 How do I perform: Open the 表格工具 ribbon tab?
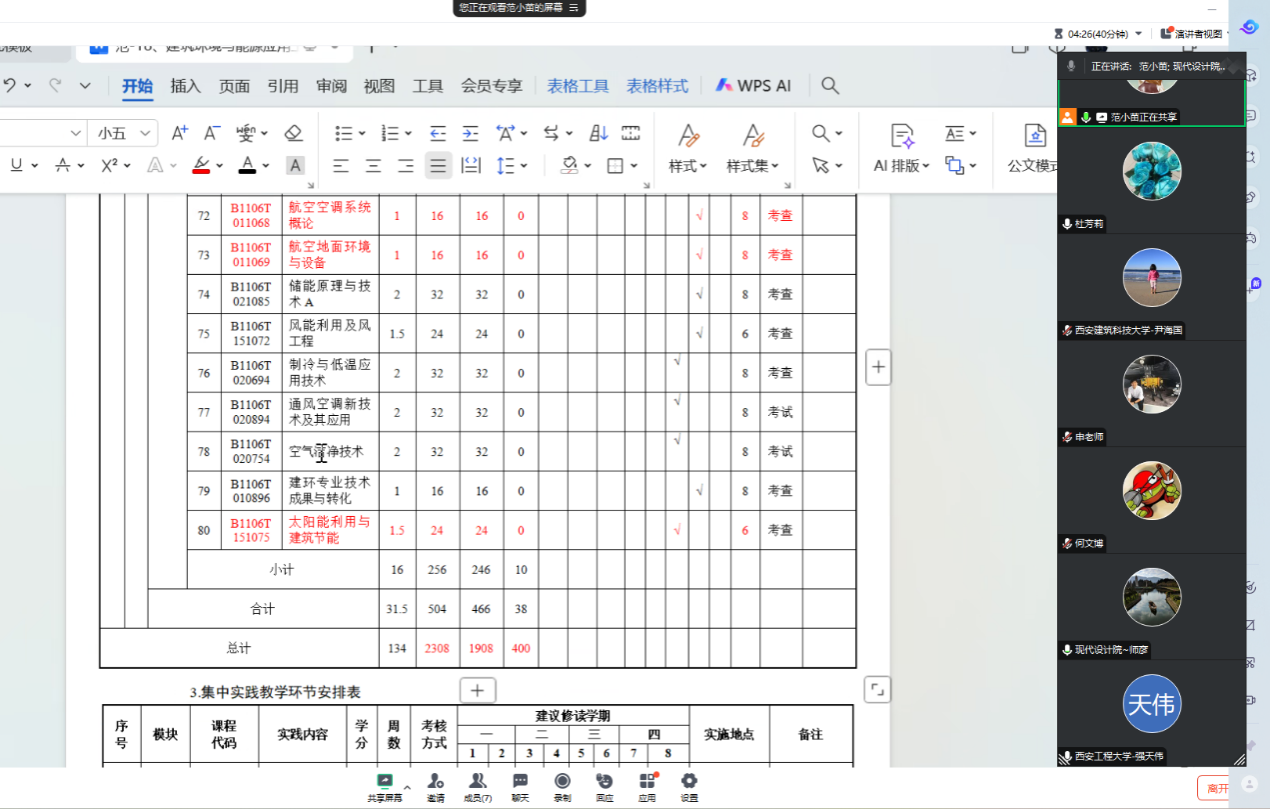click(x=577, y=86)
